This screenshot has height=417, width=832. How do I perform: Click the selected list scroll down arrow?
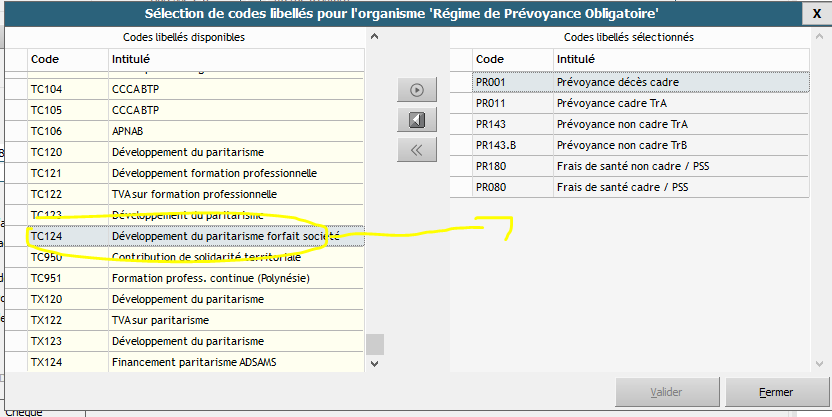point(820,364)
